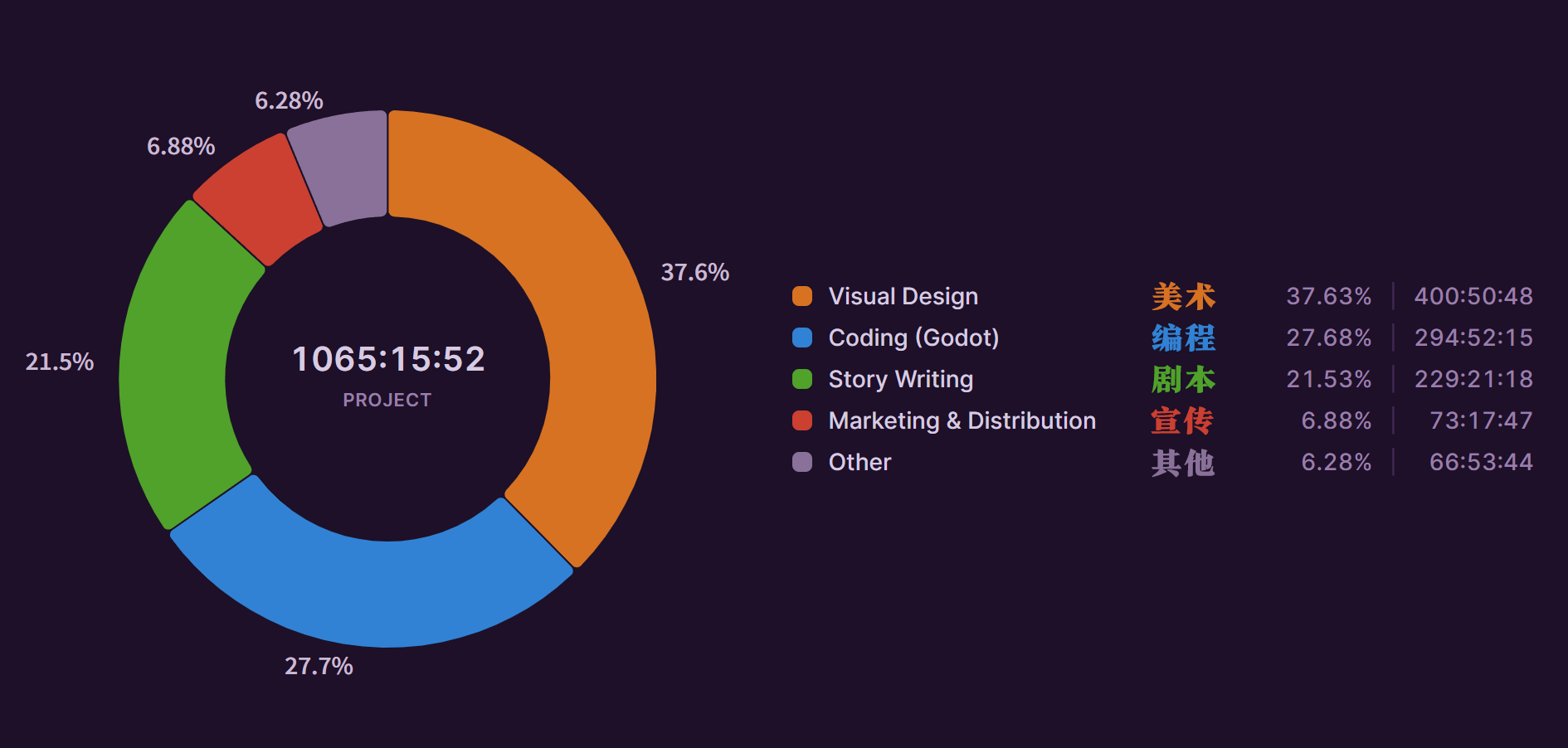Screen dimensions: 1568x748
Task: Click the Marketing & Distribution legend label
Action: click(x=962, y=420)
